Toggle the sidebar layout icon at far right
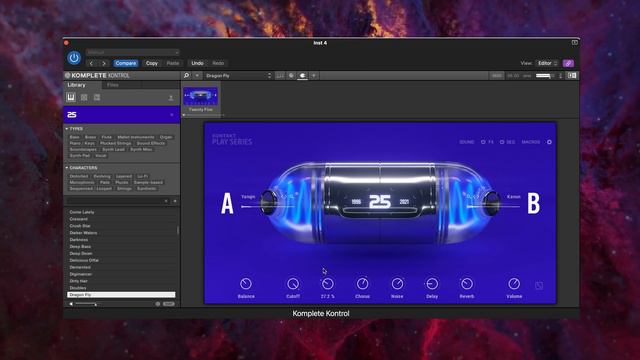The width and height of the screenshot is (640, 360). tap(572, 76)
